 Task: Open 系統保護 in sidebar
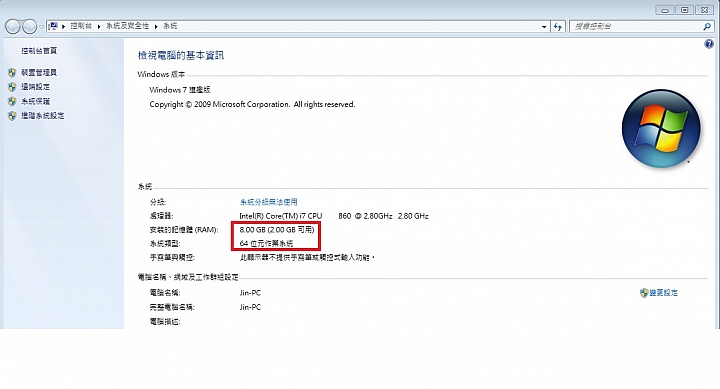coord(35,101)
